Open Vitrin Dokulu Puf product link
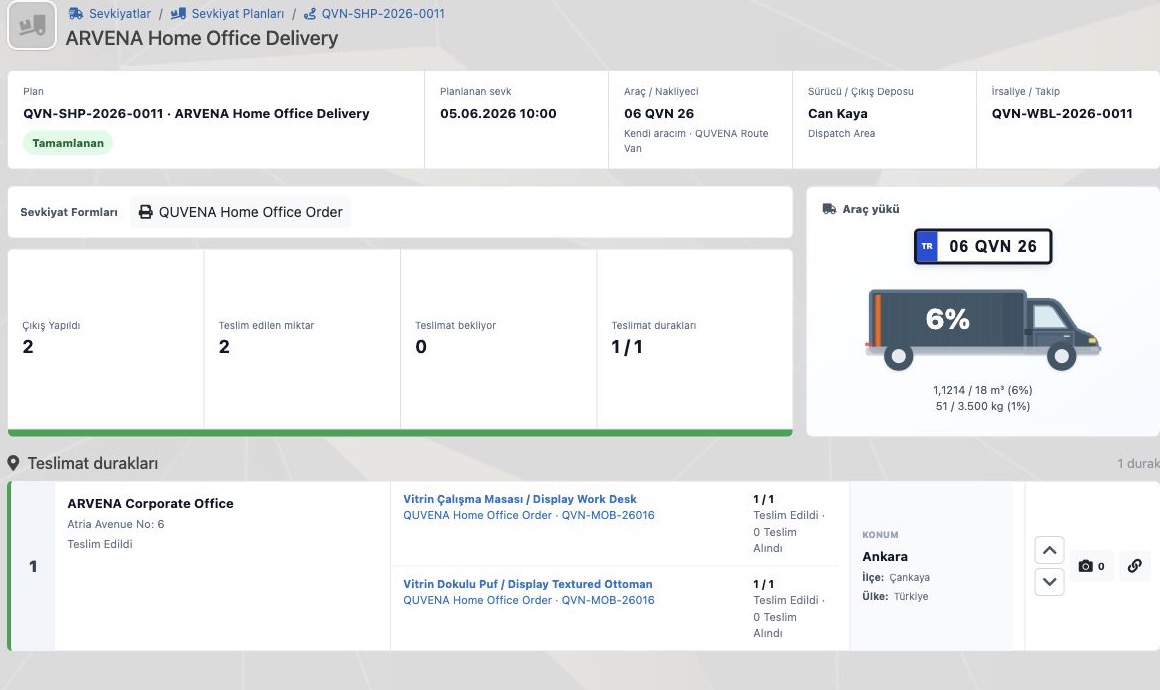Screen dimensions: 1160x690 pos(527,584)
